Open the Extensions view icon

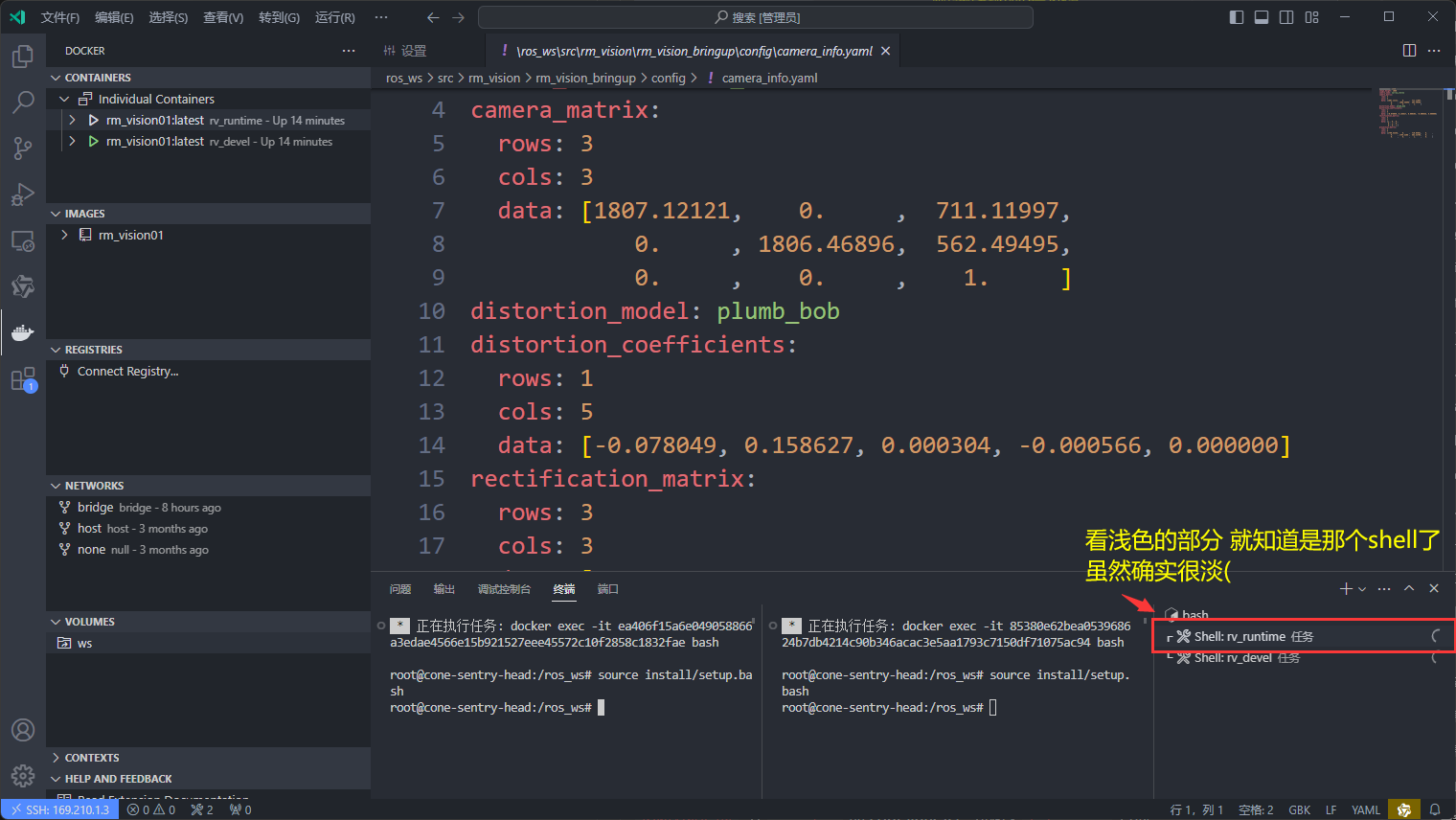(23, 378)
